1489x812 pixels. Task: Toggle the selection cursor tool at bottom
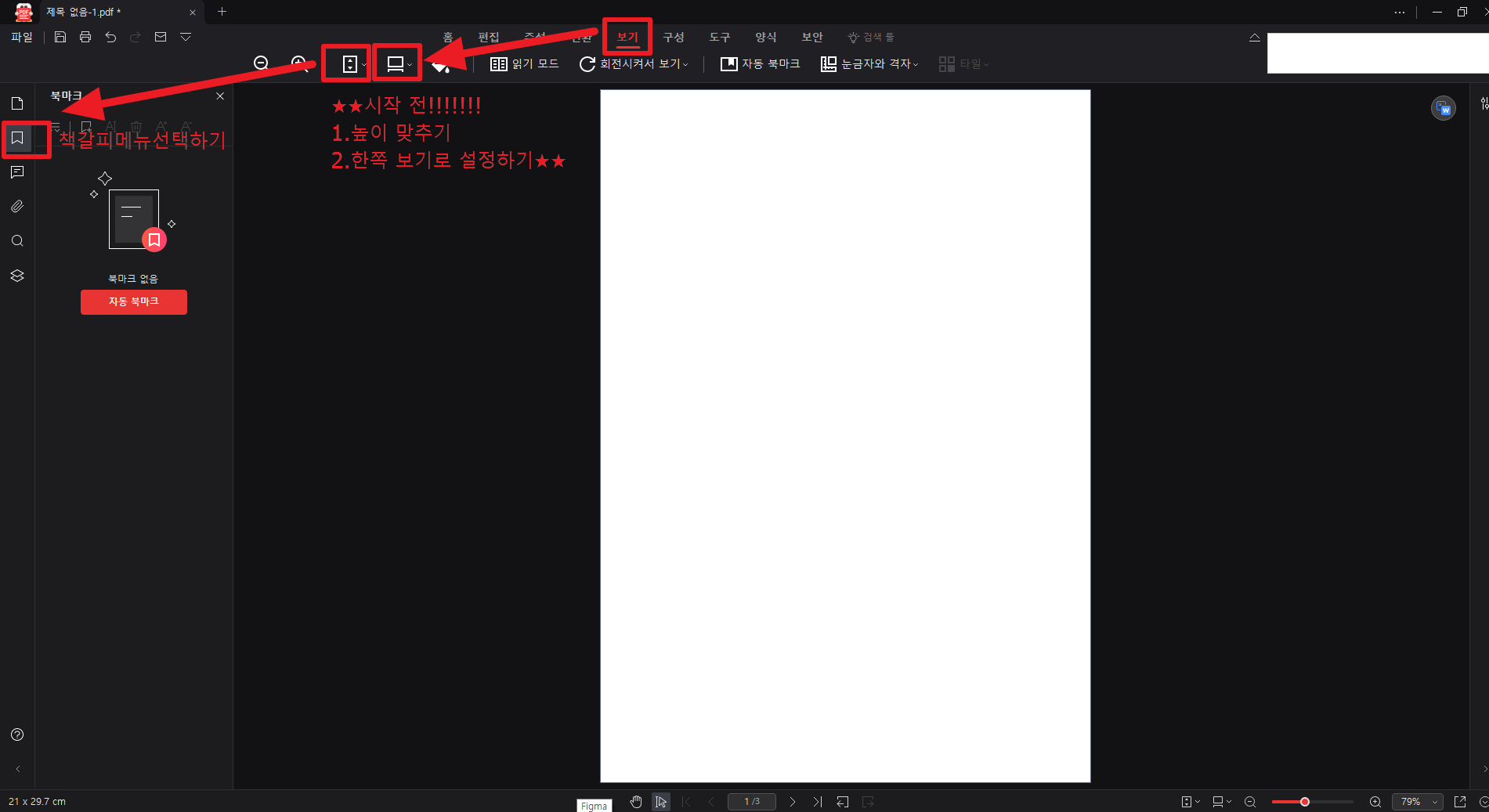tap(661, 801)
